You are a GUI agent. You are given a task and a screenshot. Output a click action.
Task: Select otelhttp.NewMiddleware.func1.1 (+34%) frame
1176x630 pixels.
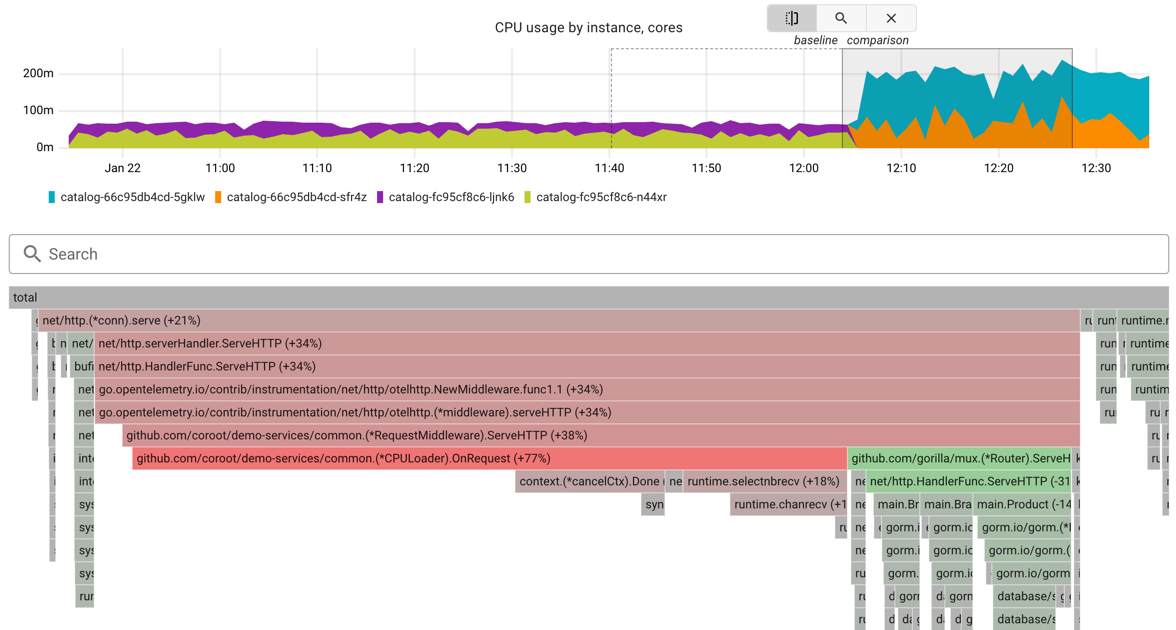tap(587, 390)
